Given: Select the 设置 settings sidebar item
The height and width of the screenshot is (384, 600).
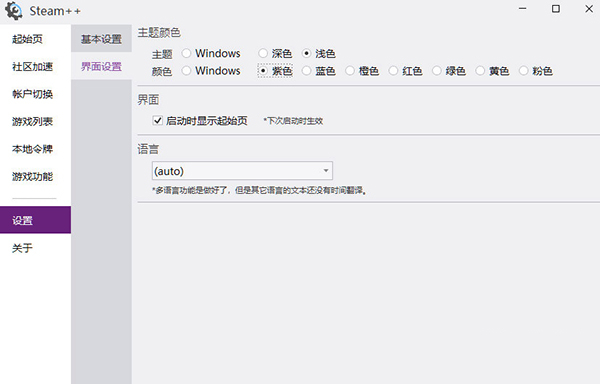Looking at the screenshot, I should (x=35, y=220).
